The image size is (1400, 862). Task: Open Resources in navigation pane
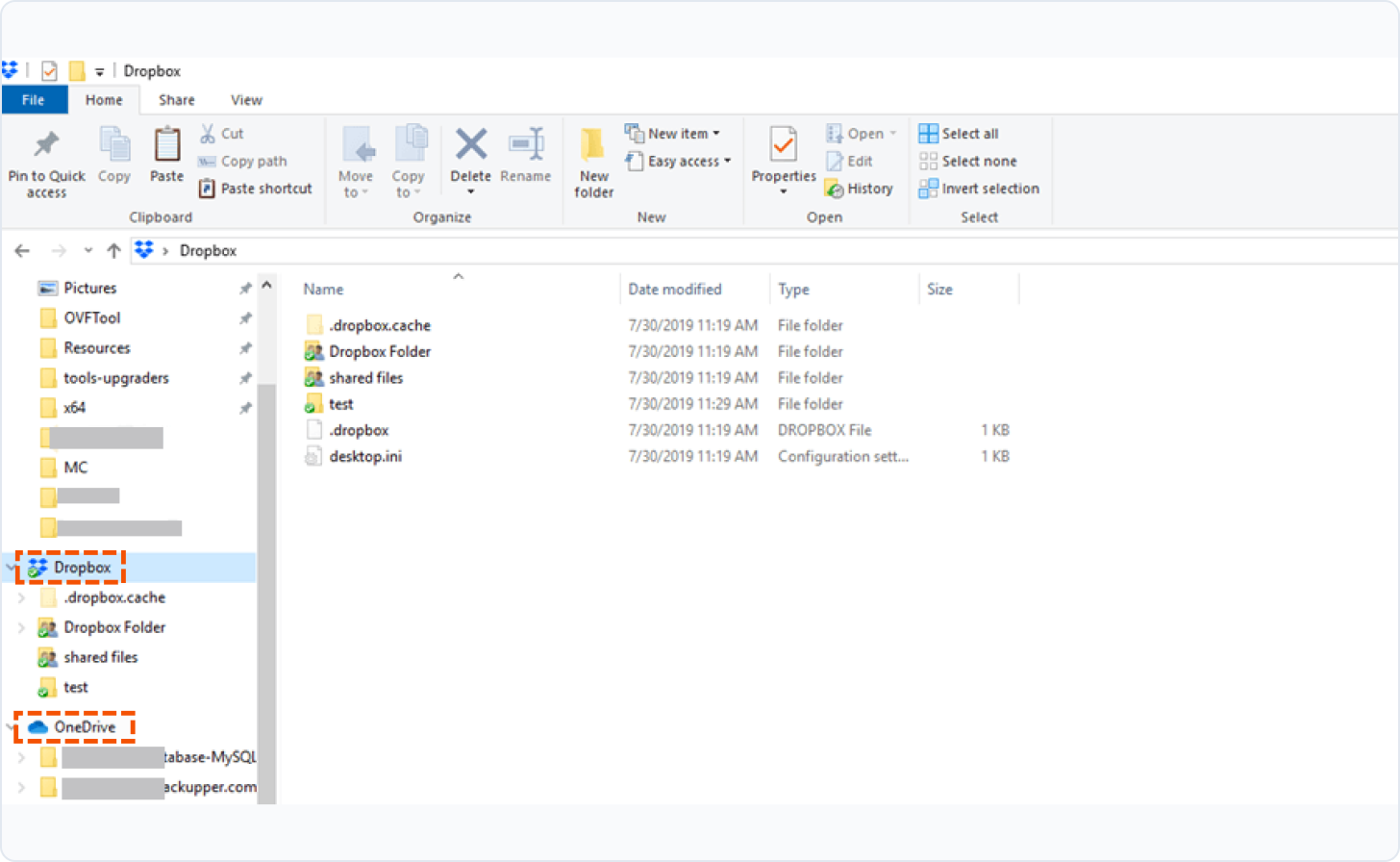pyautogui.click(x=96, y=347)
